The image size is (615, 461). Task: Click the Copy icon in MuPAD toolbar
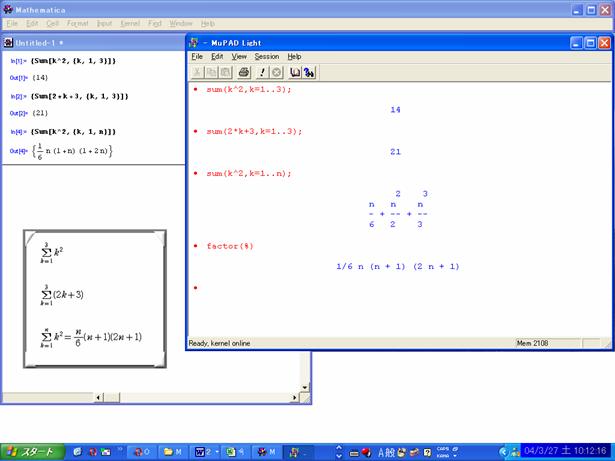[210, 73]
